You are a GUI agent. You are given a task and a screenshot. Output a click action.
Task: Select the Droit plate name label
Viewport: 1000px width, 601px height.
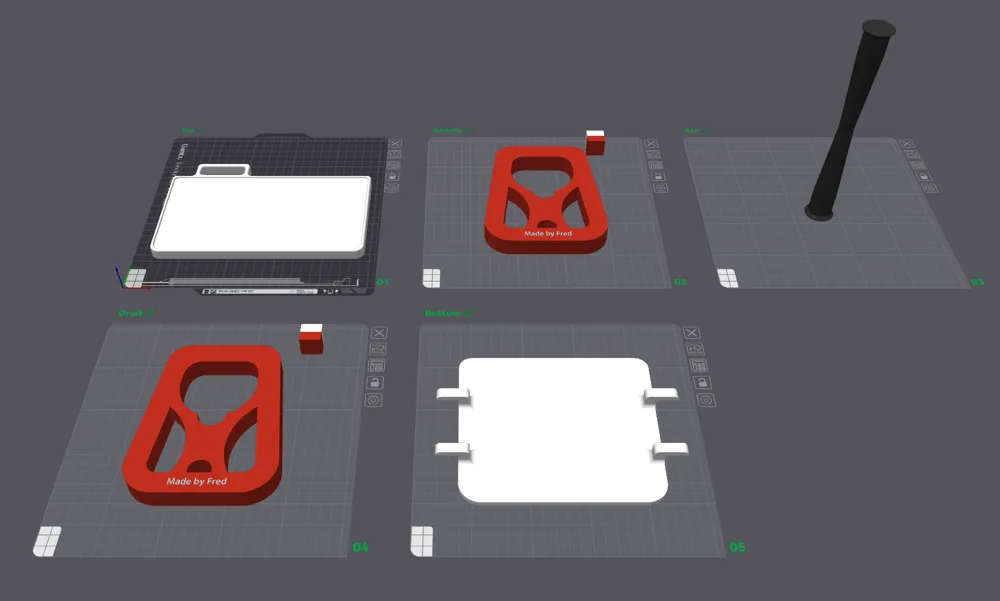[131, 313]
